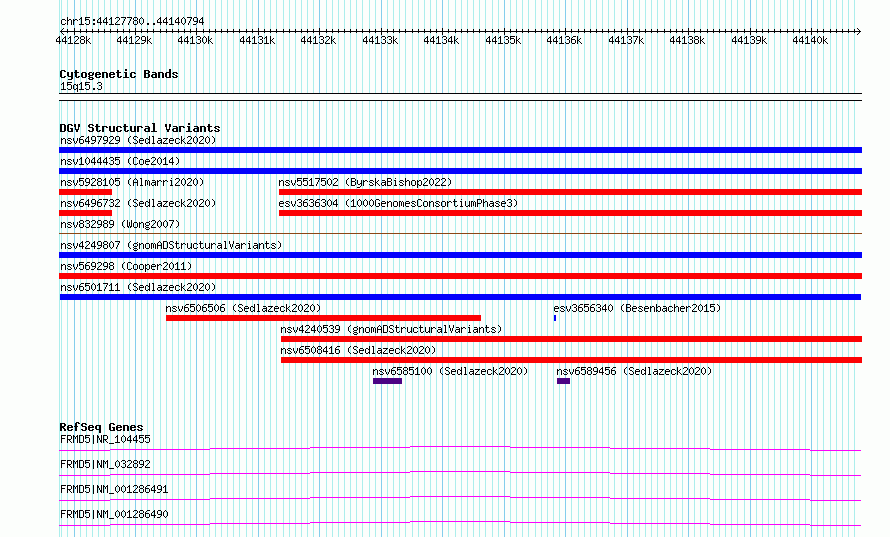
Task: Click the nsv6497929 (Sedlazeck2020) variant label
Action: (138, 140)
